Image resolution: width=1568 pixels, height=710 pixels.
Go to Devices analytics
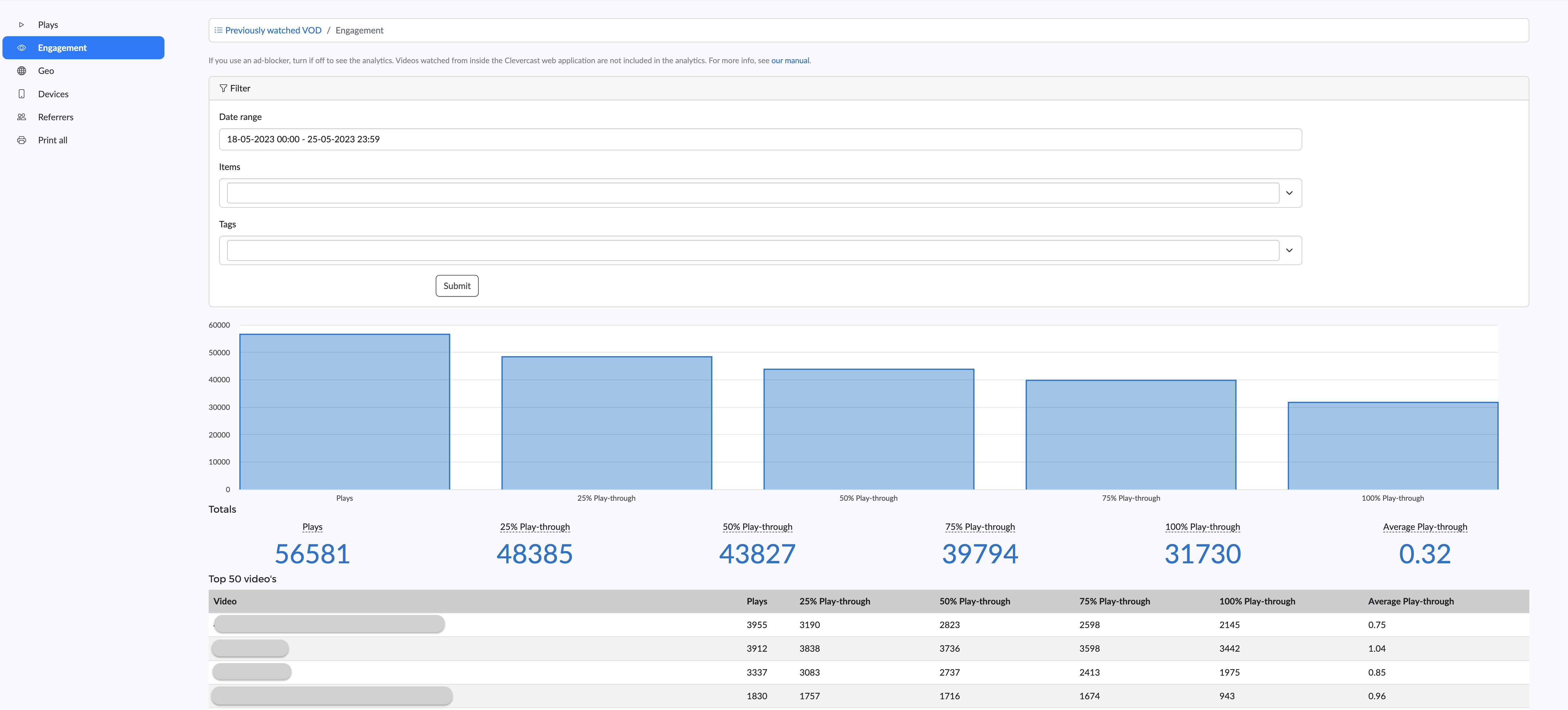[83, 94]
